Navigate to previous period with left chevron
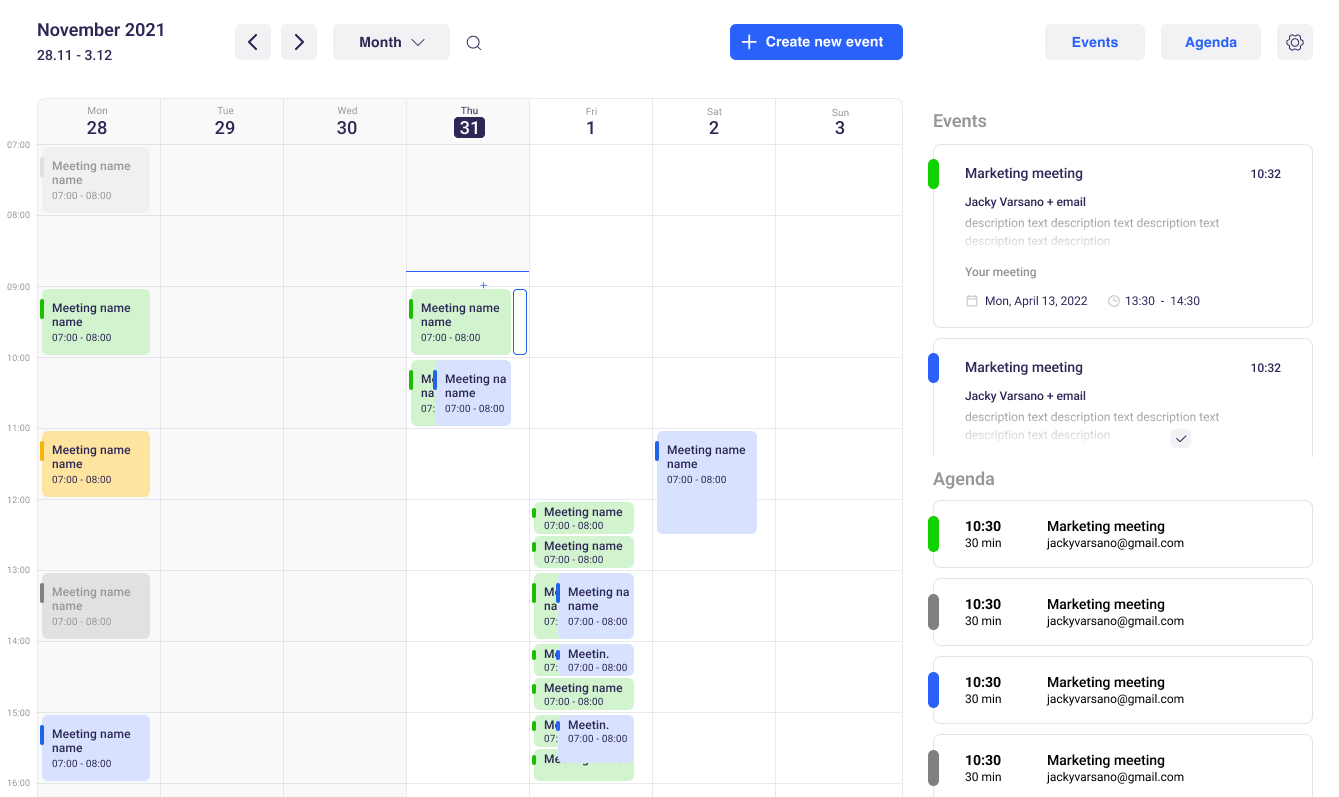The width and height of the screenshot is (1339, 797). (252, 42)
